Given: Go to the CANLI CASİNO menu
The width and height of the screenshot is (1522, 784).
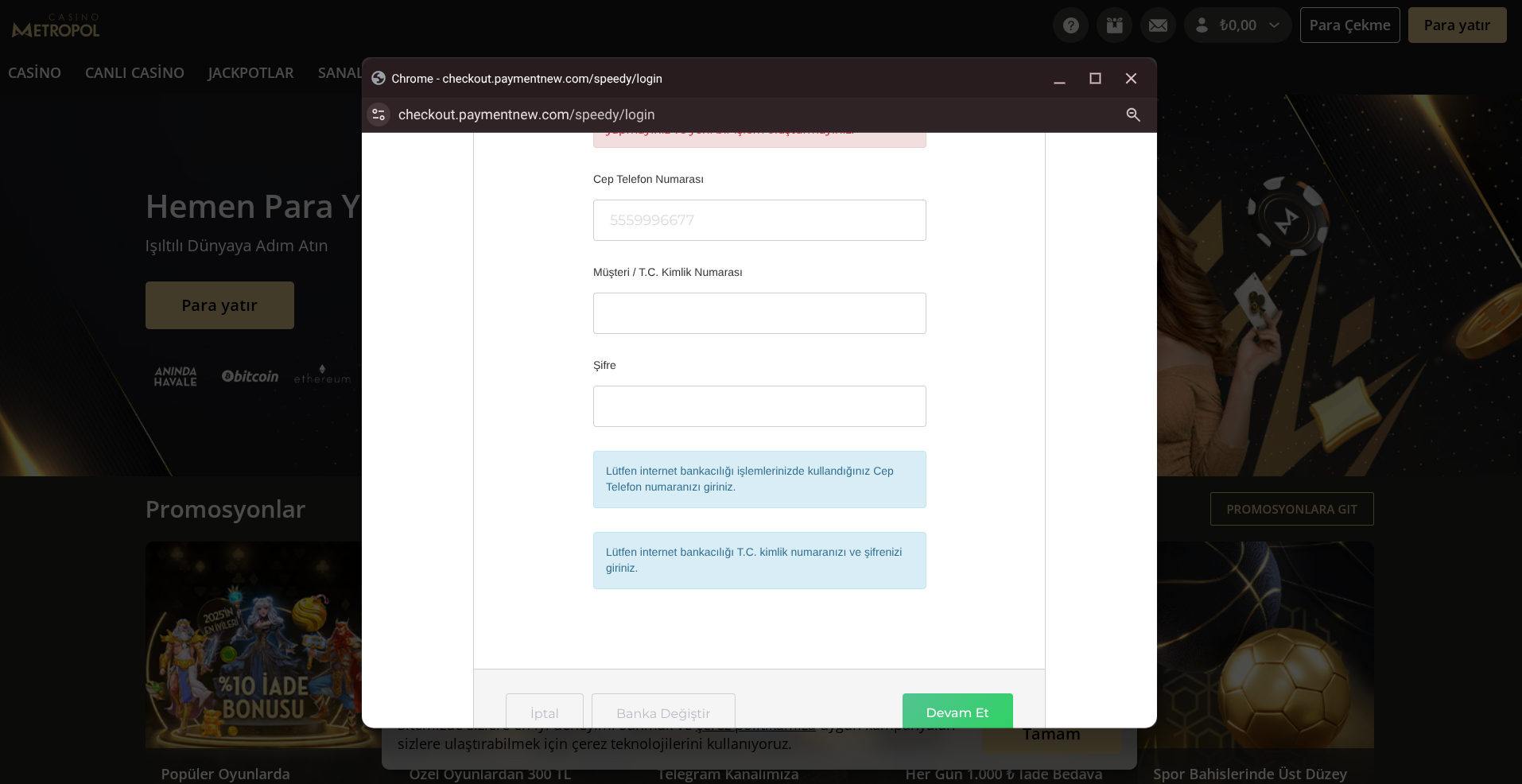Looking at the screenshot, I should coord(134,73).
